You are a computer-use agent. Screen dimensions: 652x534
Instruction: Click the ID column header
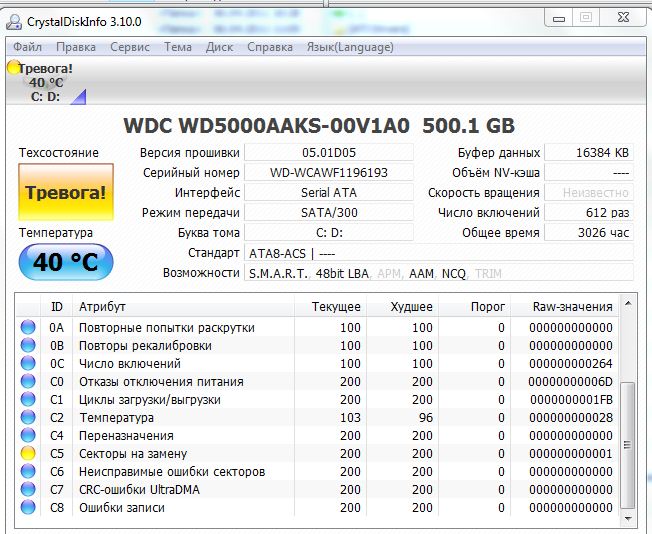pyautogui.click(x=57, y=307)
